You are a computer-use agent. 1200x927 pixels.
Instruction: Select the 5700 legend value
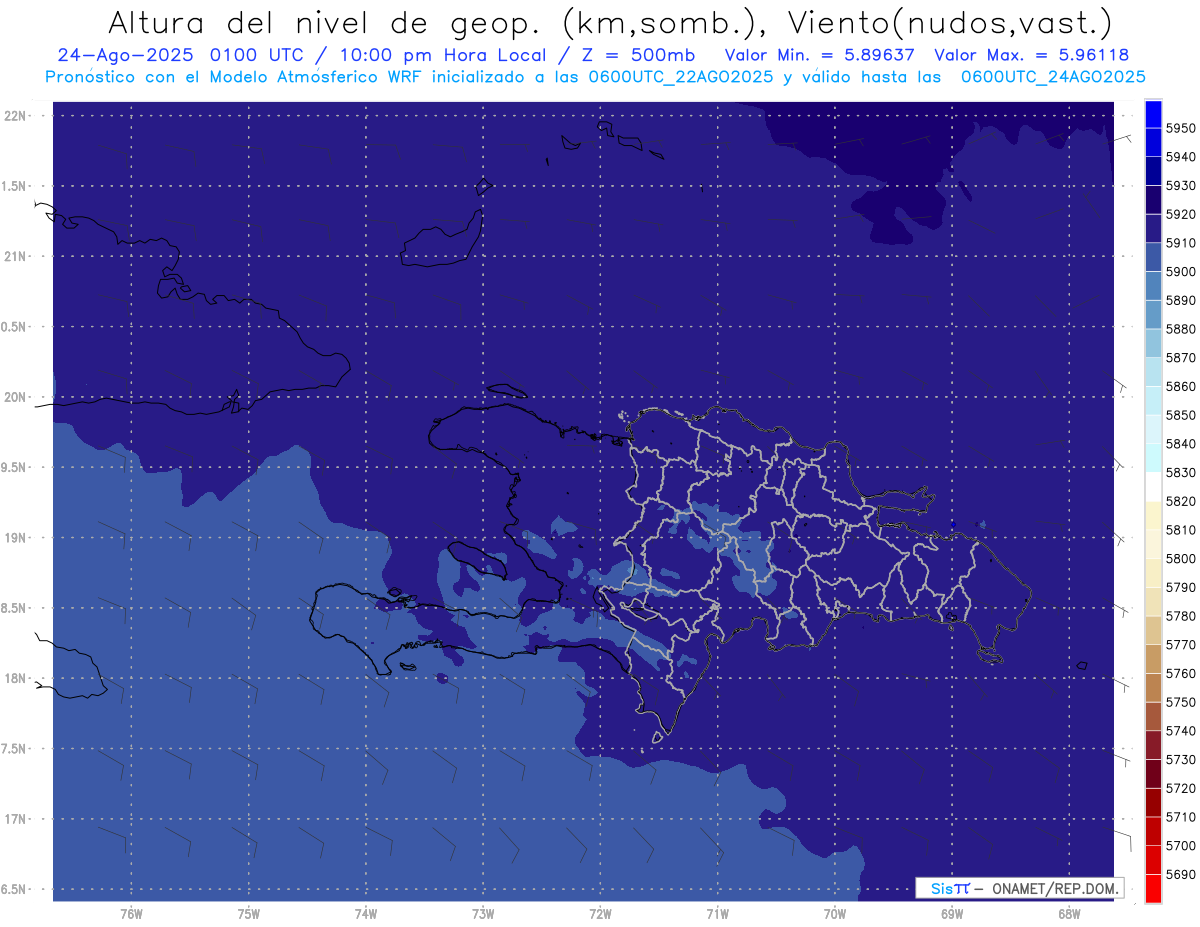click(x=1180, y=845)
